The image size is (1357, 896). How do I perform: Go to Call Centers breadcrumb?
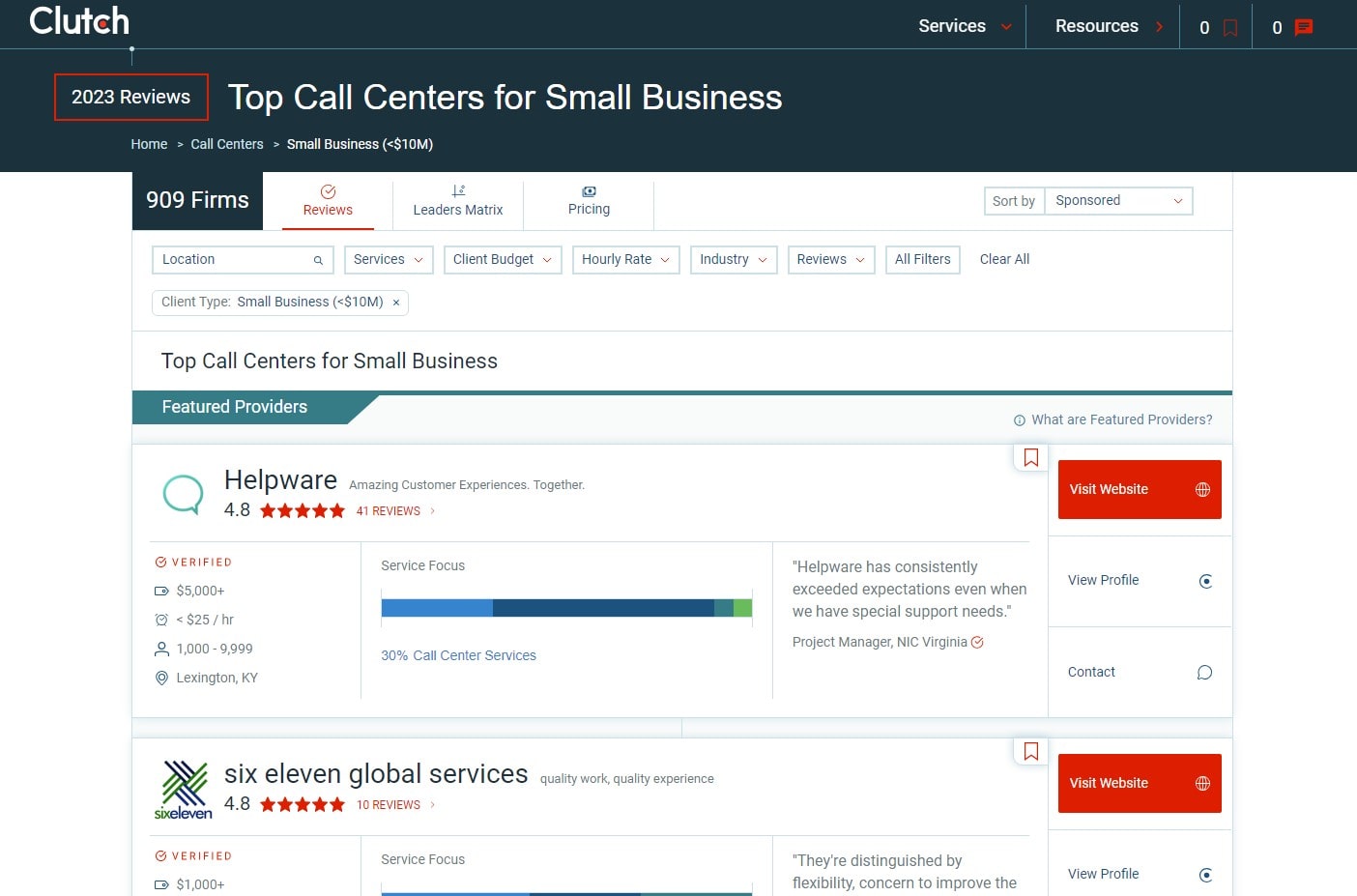click(227, 144)
